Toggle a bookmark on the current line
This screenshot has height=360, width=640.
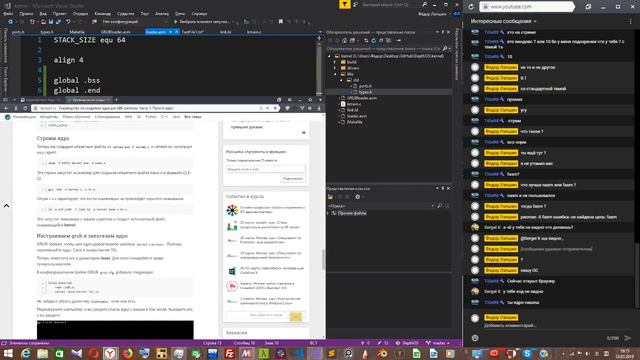[x=280, y=22]
